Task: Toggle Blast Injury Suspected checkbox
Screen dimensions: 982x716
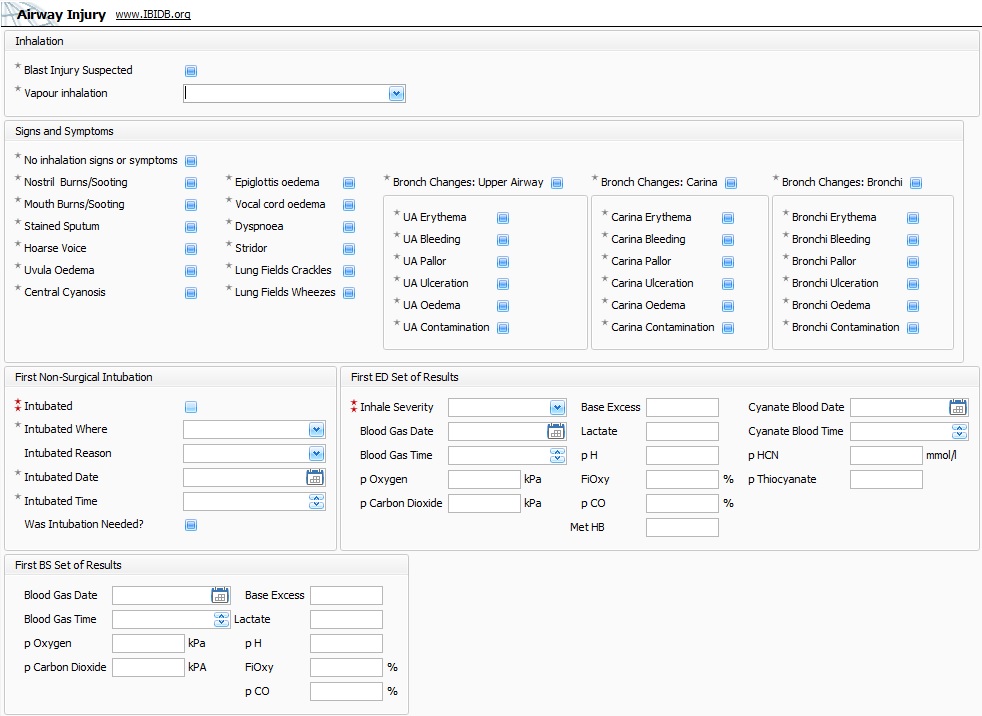Action: [191, 71]
